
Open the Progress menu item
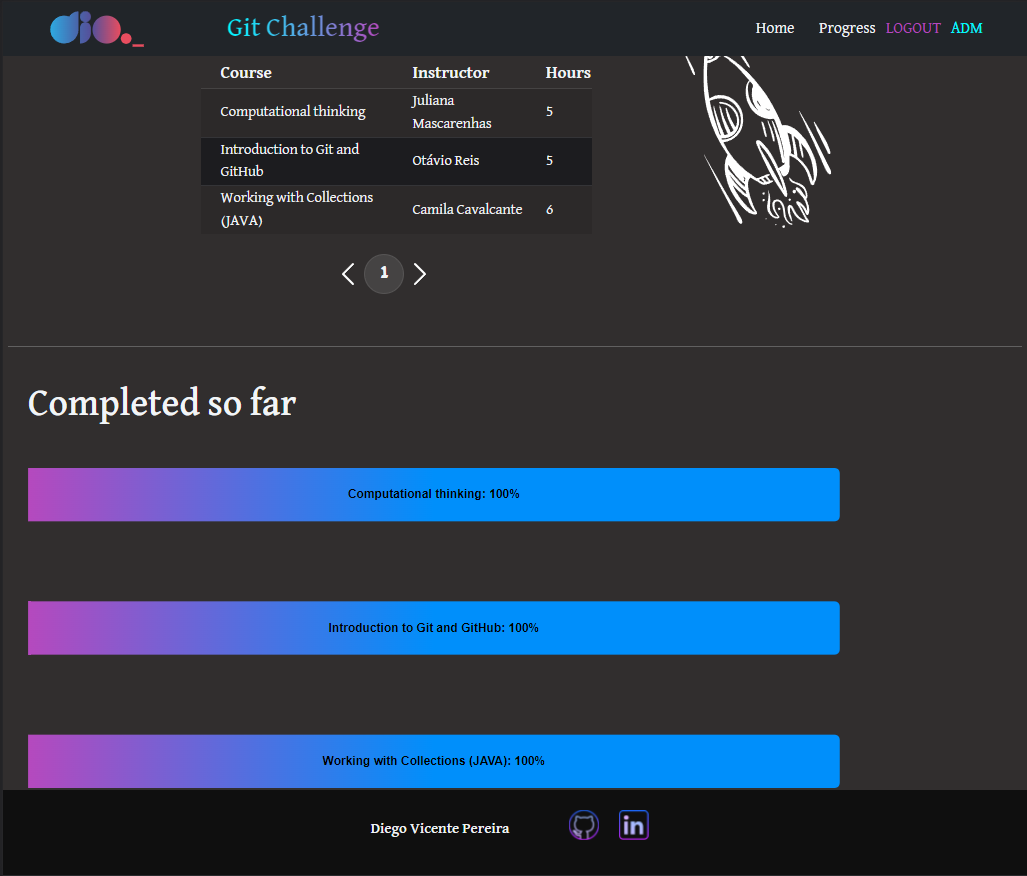tap(847, 28)
